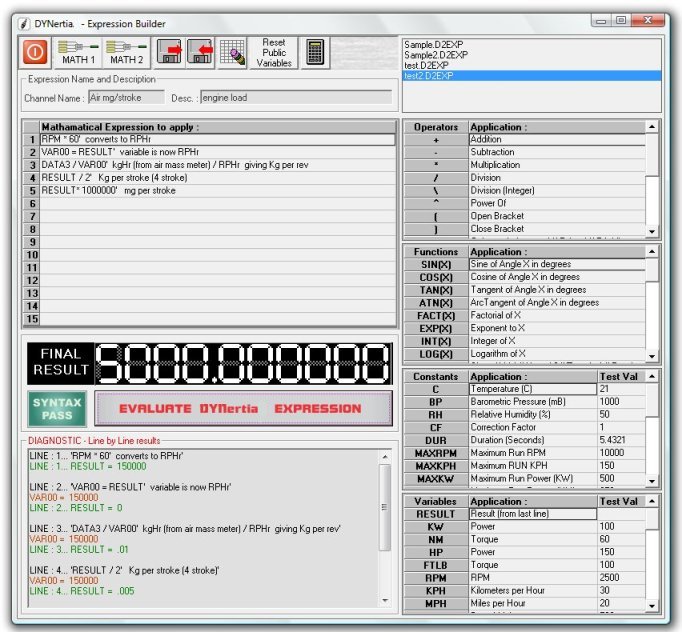This screenshot has height=632, width=682.
Task: Click expression line 4 'RESULT / 2'
Action: [x=217, y=177]
